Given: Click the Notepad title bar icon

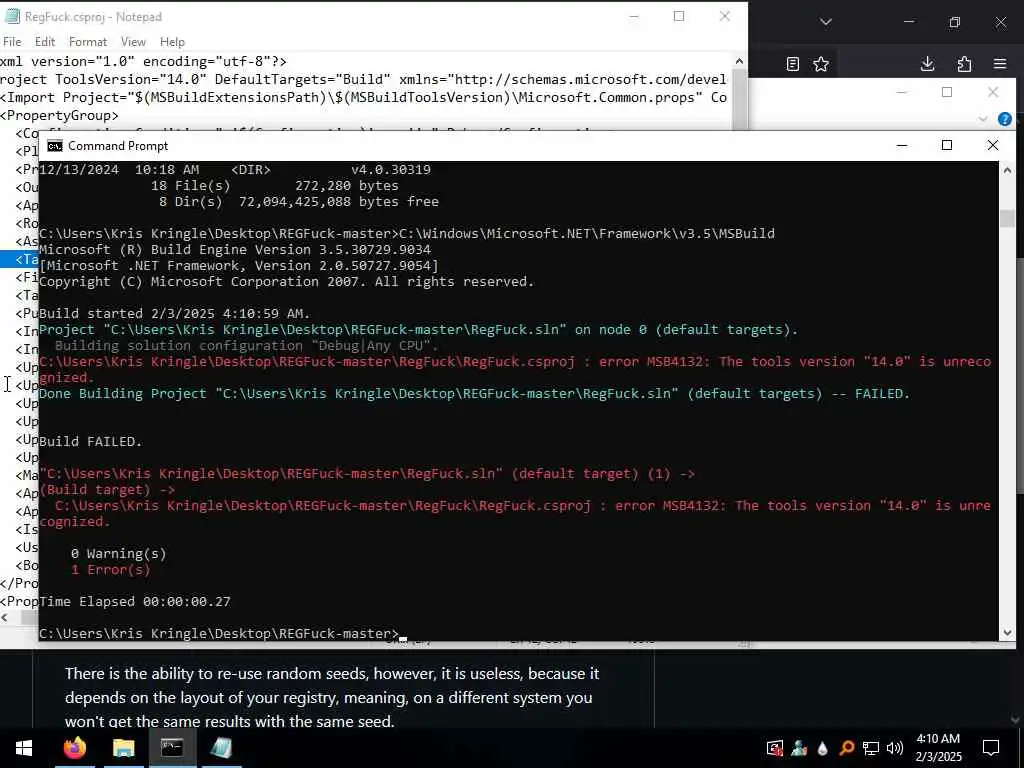Looking at the screenshot, I should pyautogui.click(x=12, y=16).
